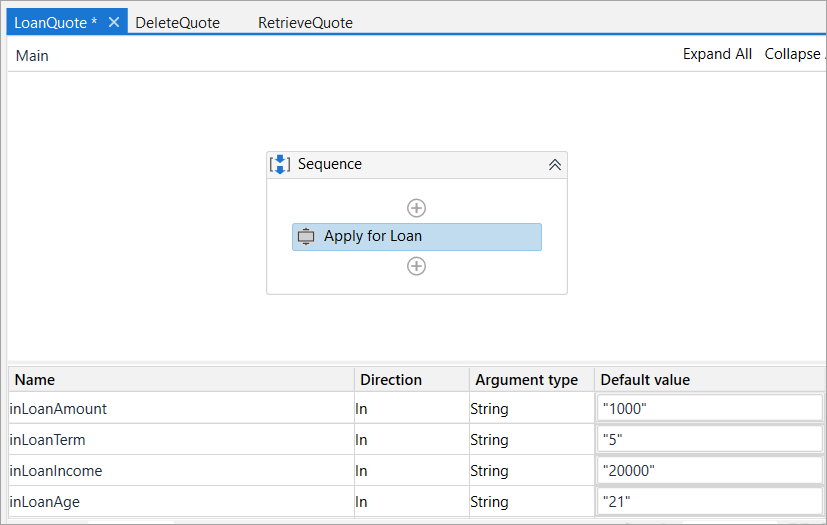The width and height of the screenshot is (827, 525).
Task: Switch to the RetrieveQuote tab
Action: 305,22
